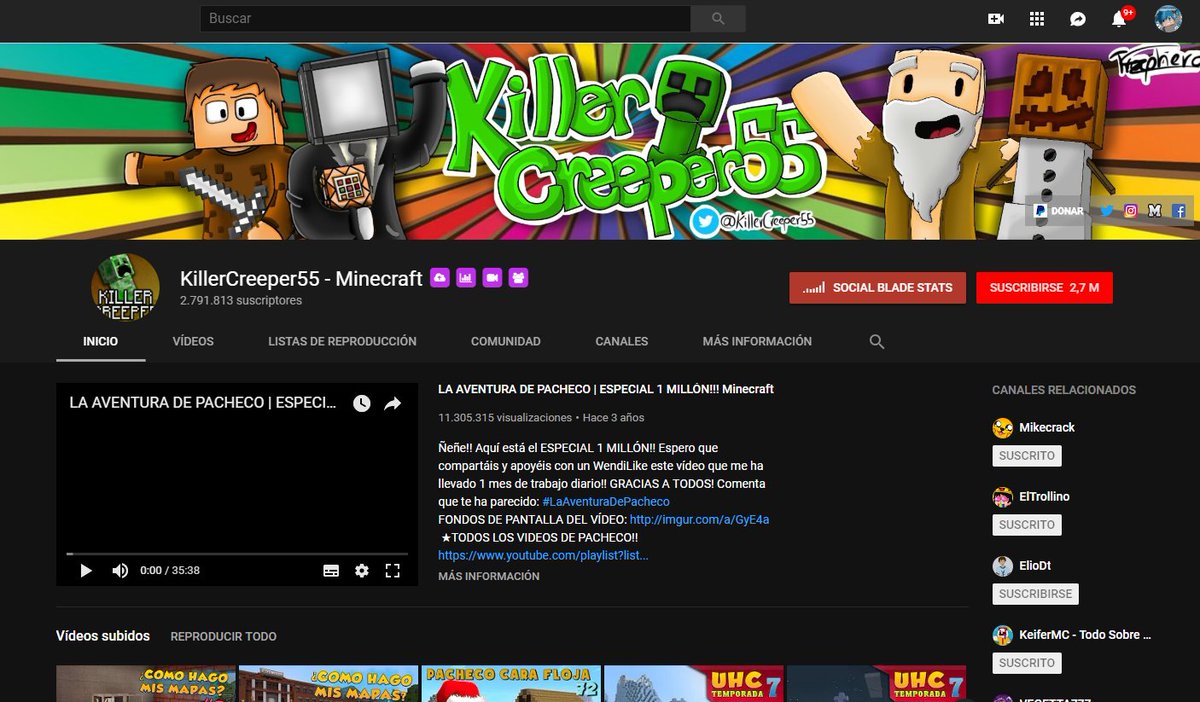The width and height of the screenshot is (1200, 702).
Task: Click the purple video camera badge icon
Action: 492,278
